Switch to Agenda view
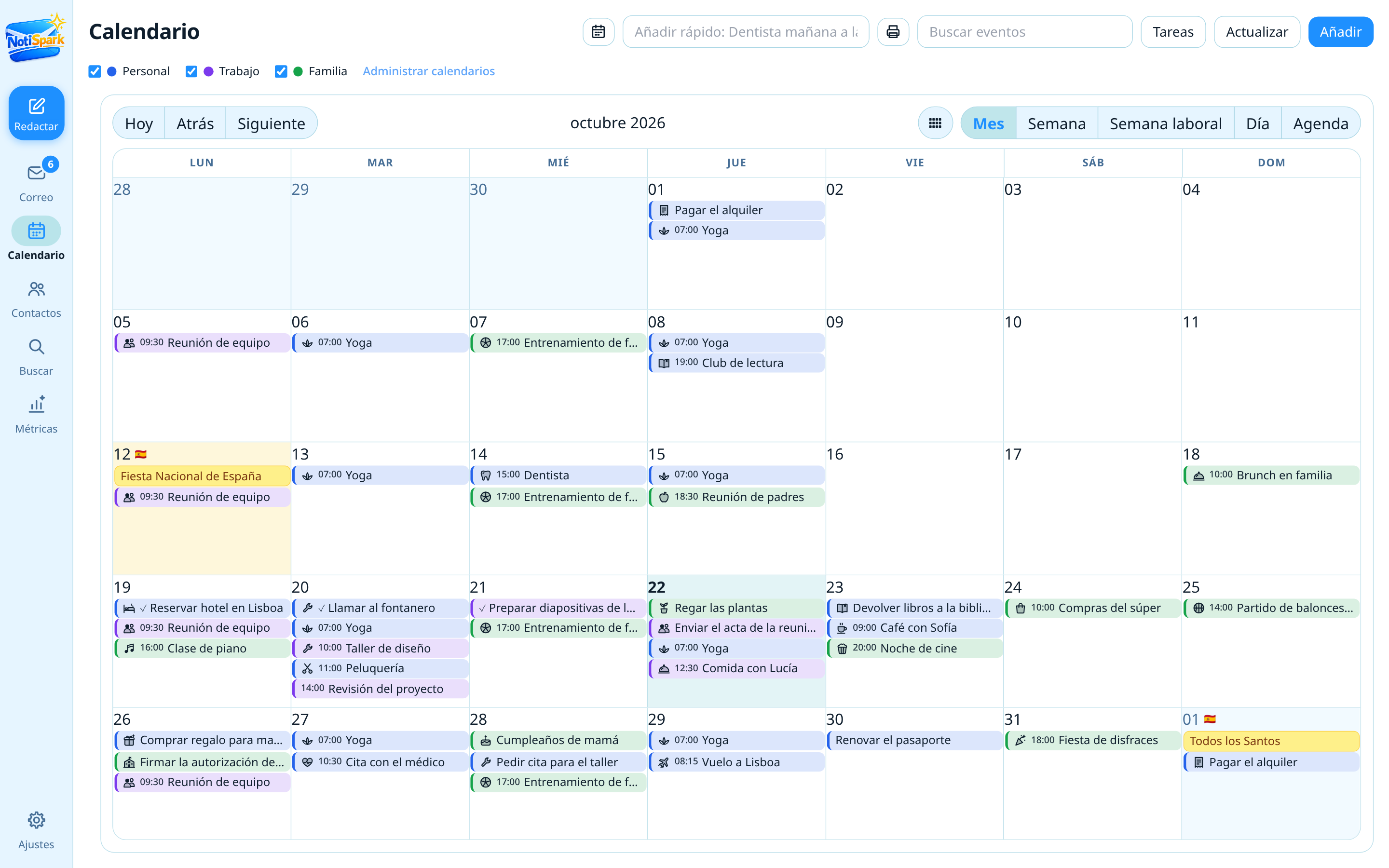This screenshot has height=868, width=1389. coord(1321,123)
